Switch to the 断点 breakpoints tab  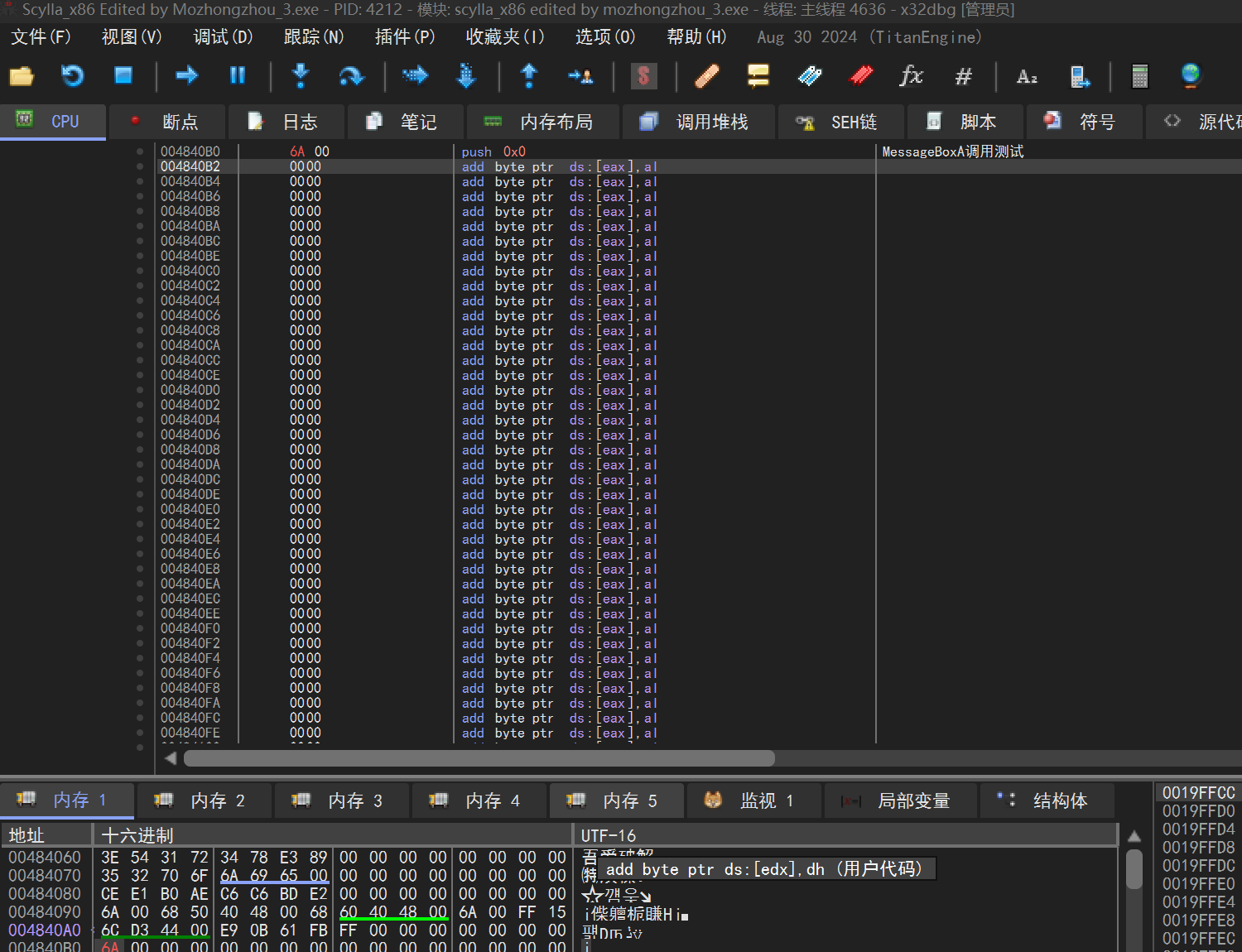click(x=166, y=122)
